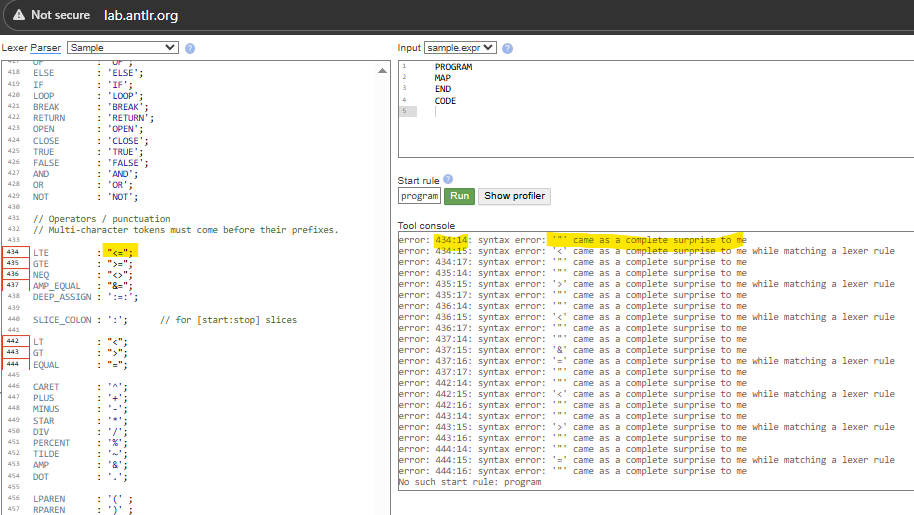Click the help icon beside Start rule
The image size is (914, 515).
click(x=447, y=179)
